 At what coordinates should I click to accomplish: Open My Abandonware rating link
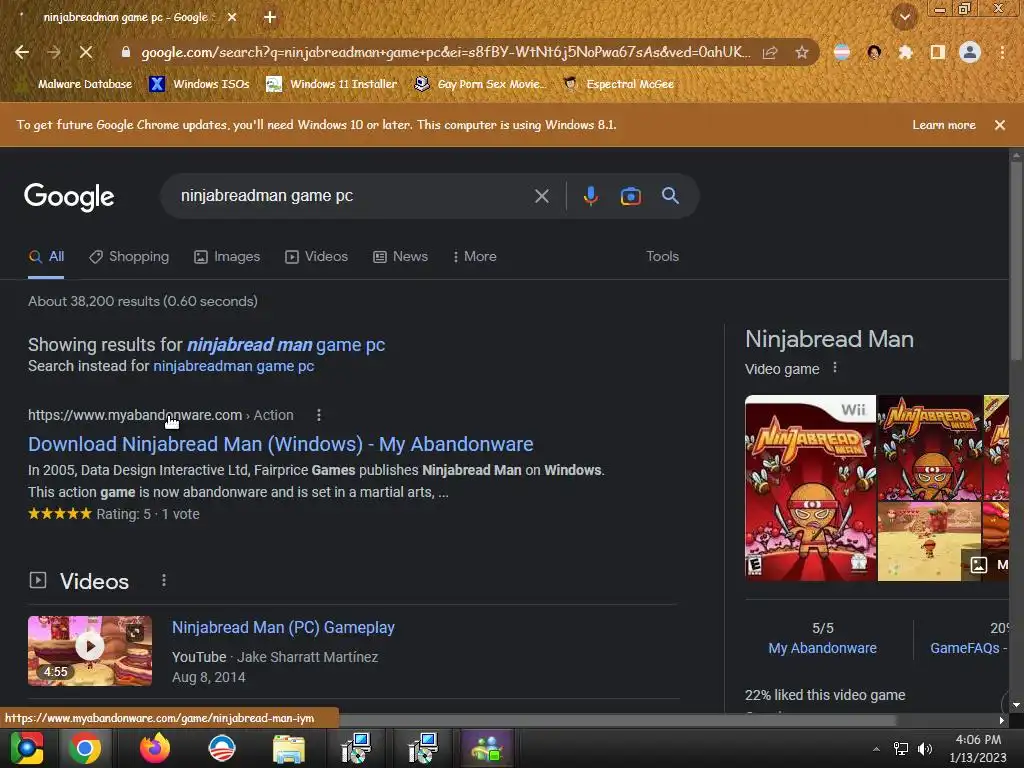[x=822, y=648]
